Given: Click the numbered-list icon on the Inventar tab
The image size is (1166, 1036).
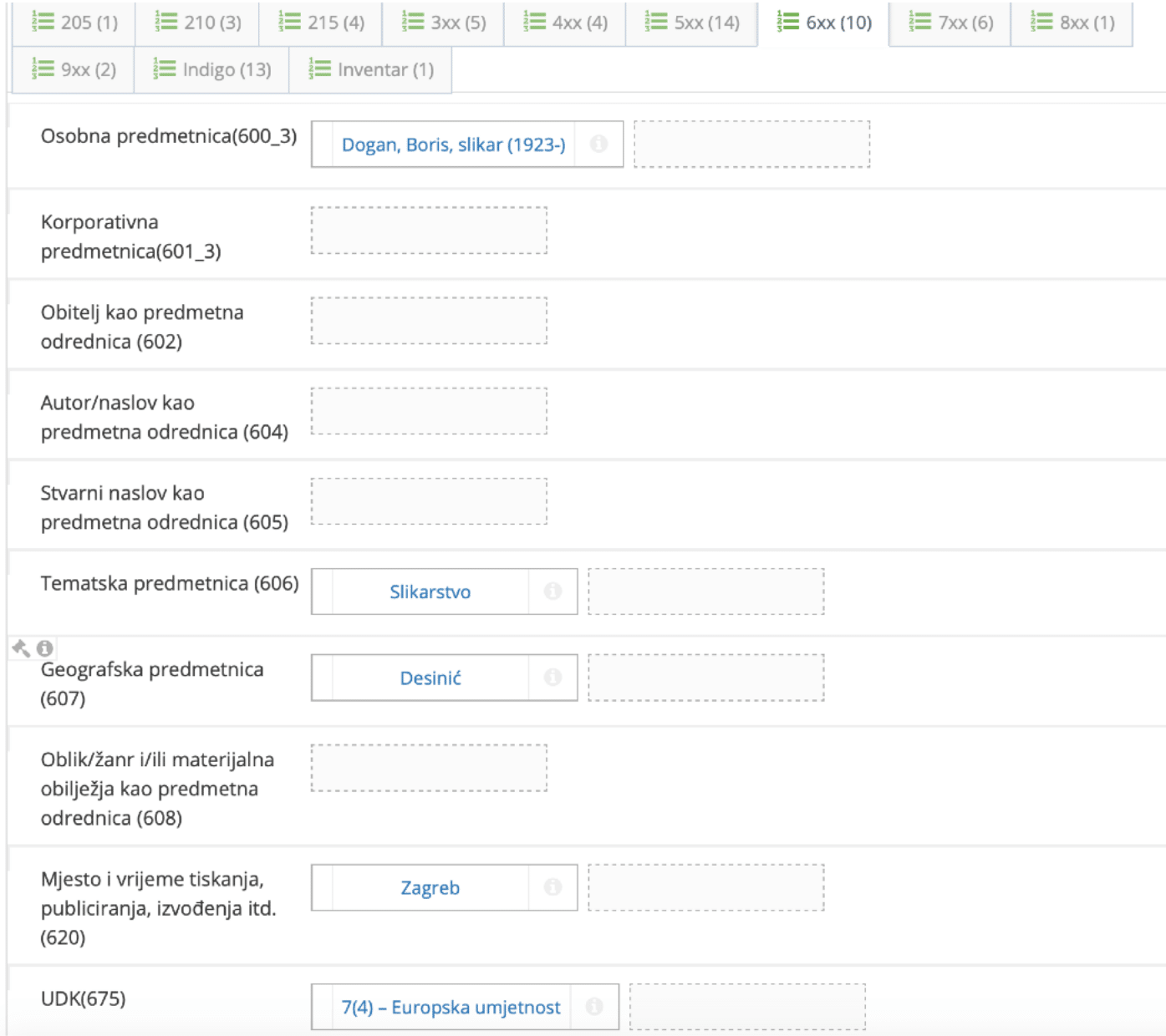Looking at the screenshot, I should 318,70.
